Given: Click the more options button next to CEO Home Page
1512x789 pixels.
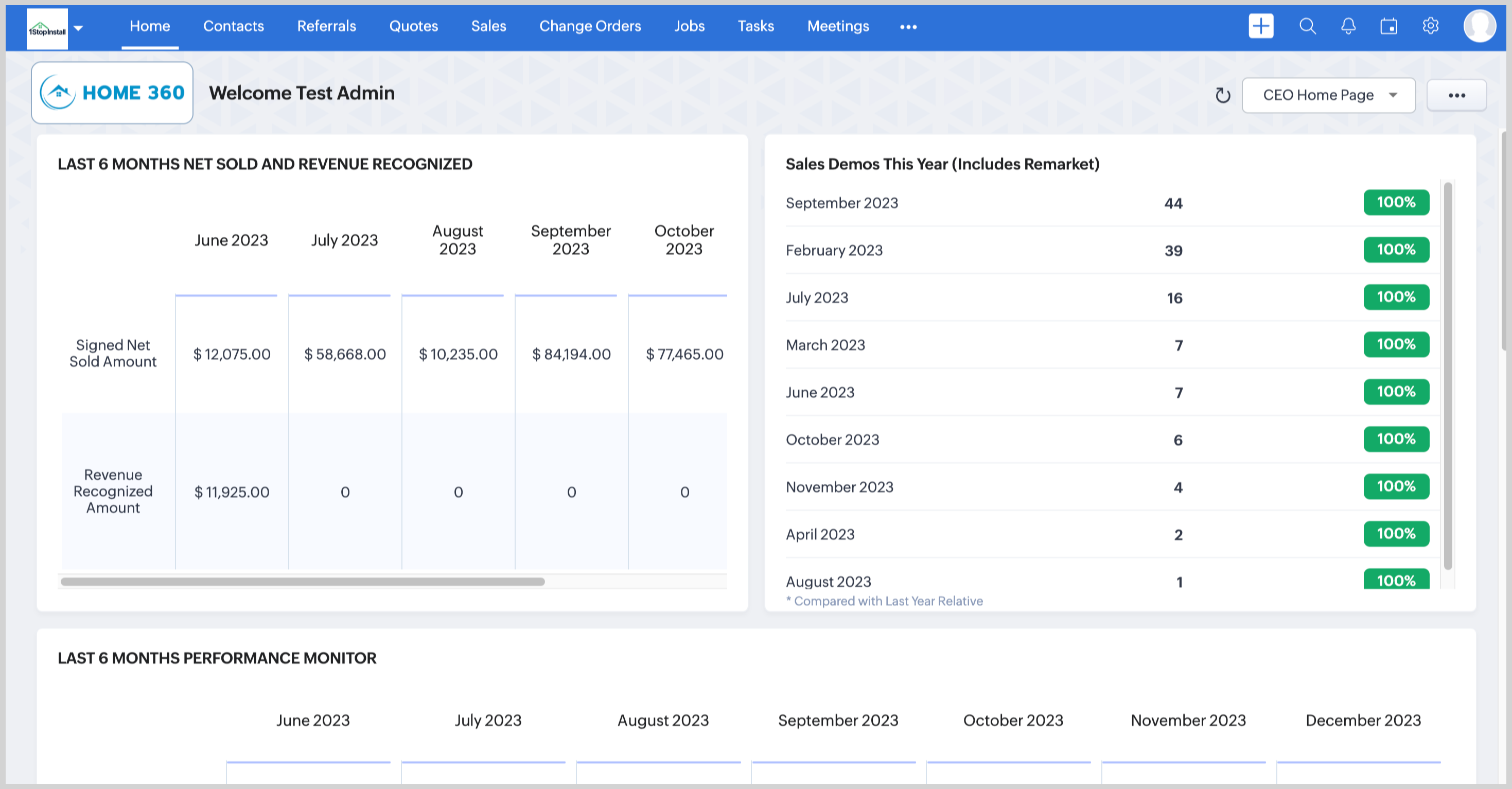Looking at the screenshot, I should pos(1456,95).
